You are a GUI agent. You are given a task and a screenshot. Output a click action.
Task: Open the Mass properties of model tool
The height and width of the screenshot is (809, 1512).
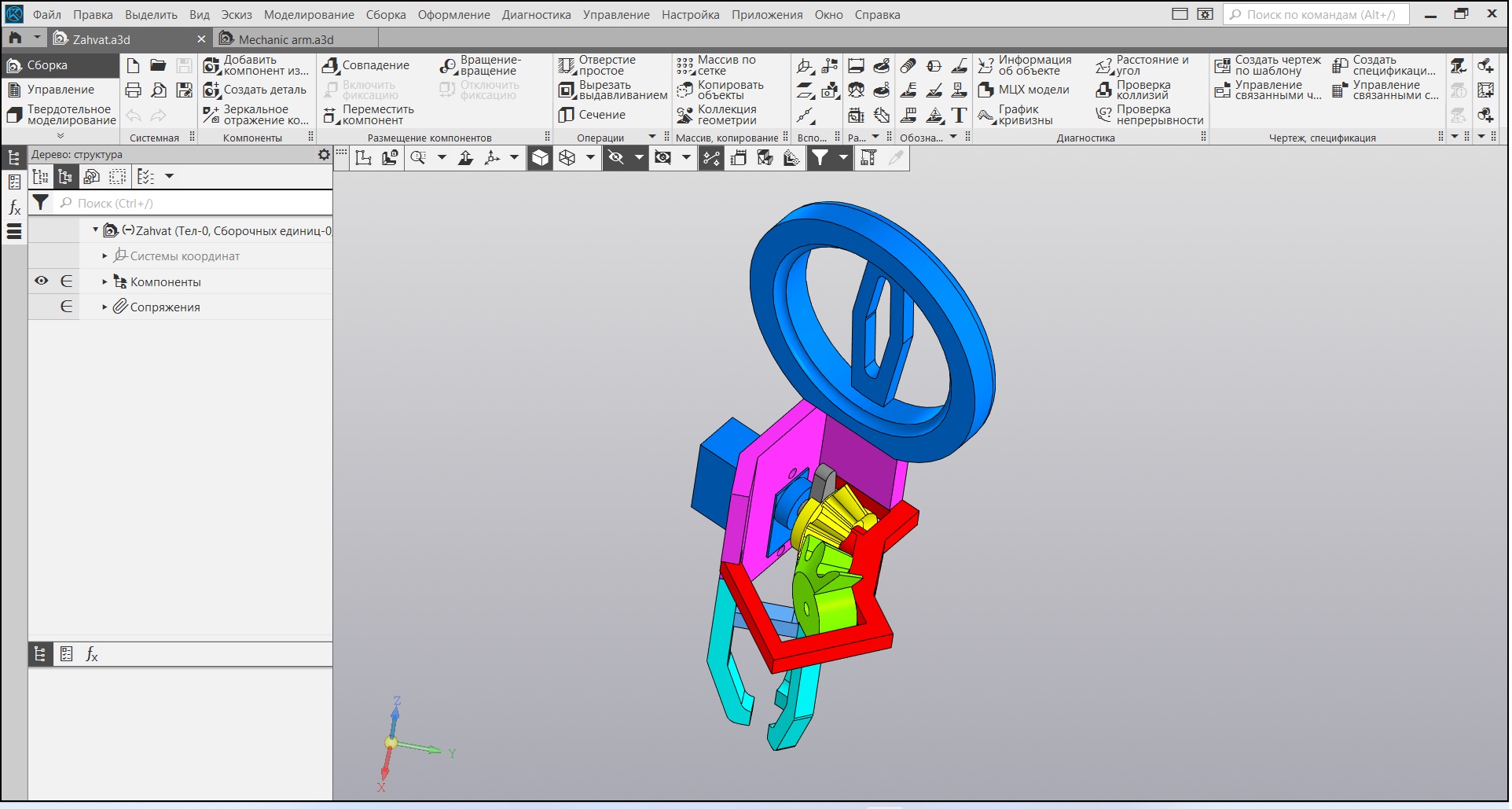pos(986,90)
